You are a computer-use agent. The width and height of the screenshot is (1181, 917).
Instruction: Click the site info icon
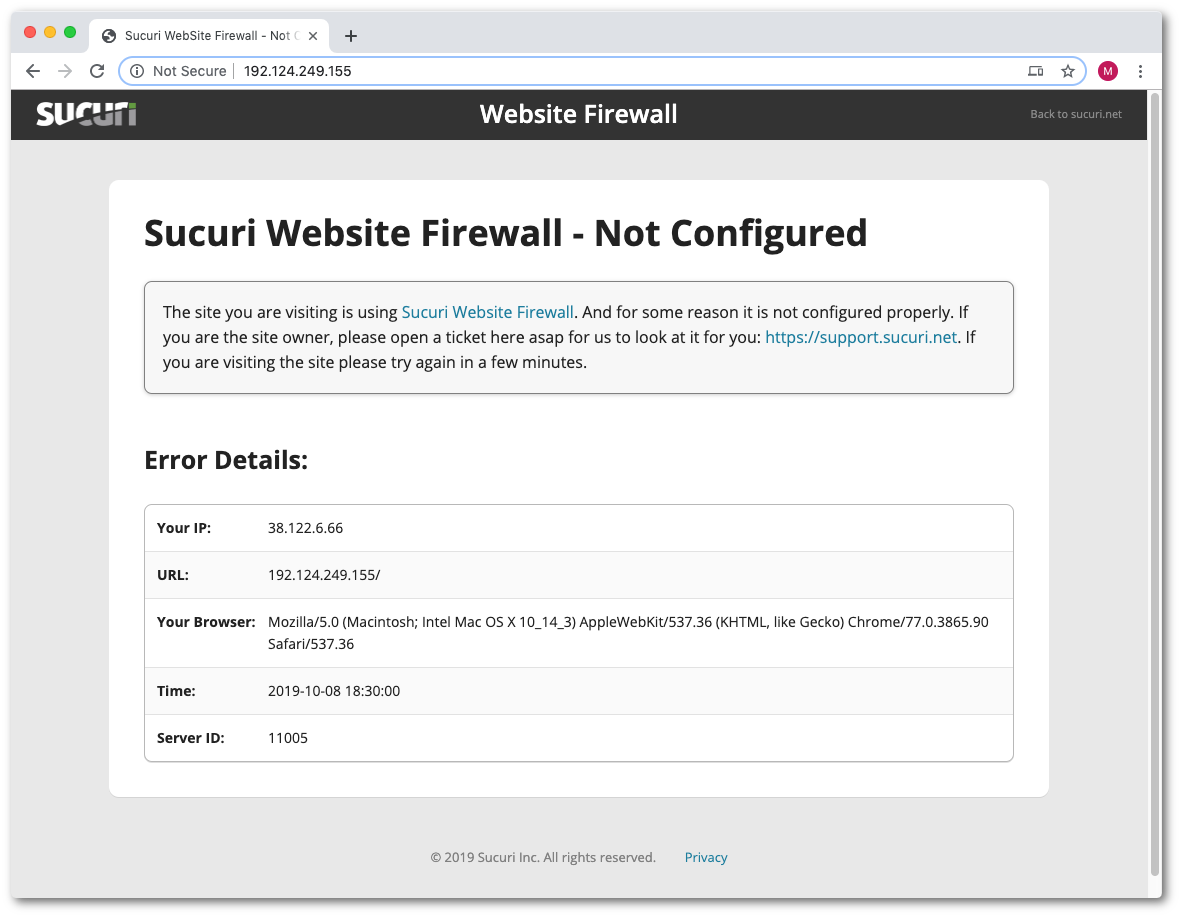pos(138,71)
